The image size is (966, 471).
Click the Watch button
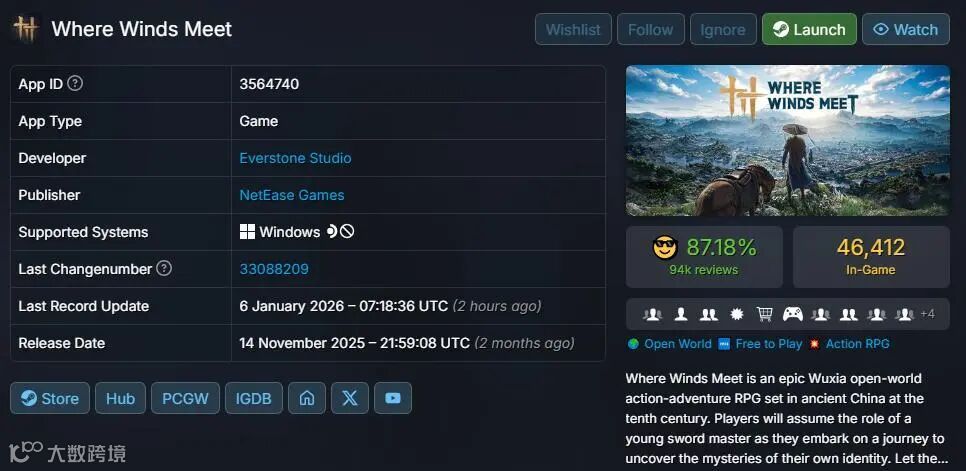click(906, 29)
